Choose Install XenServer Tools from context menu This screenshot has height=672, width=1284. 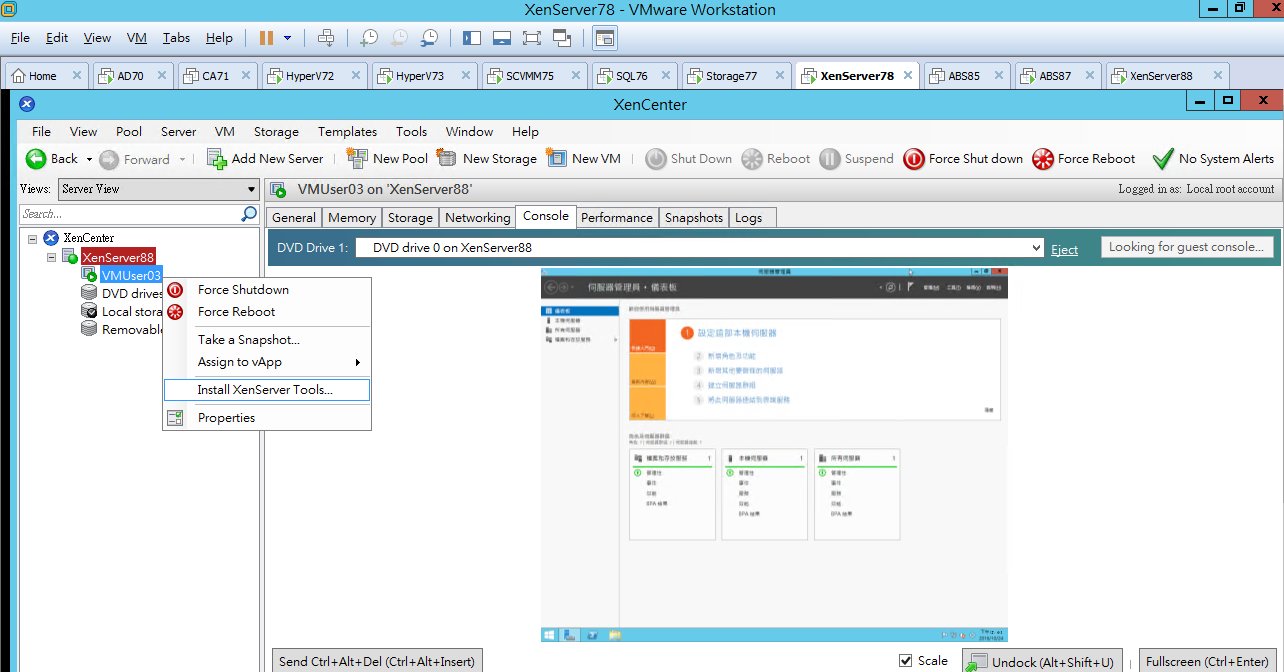coord(267,390)
